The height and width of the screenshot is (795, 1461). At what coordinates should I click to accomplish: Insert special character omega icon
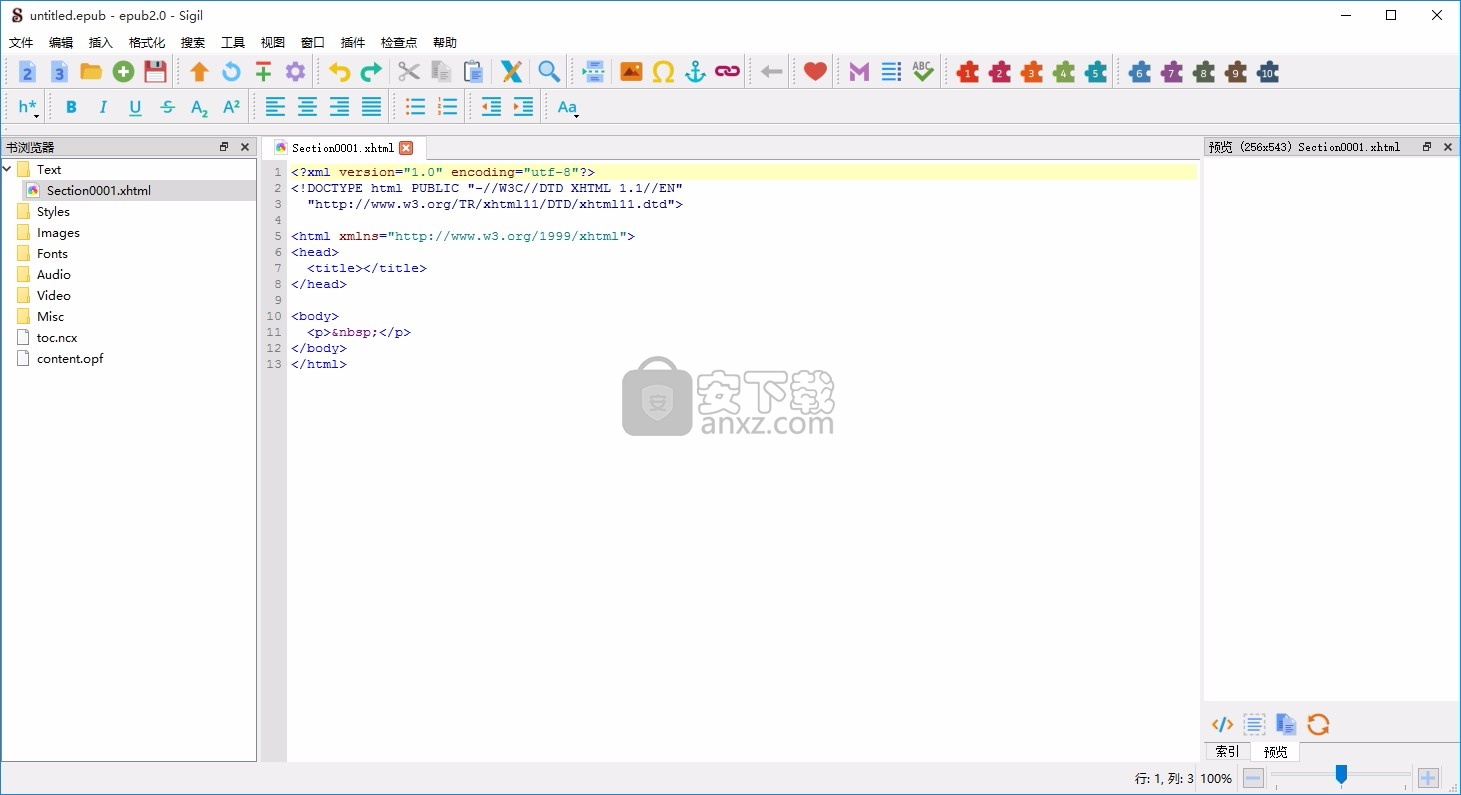(x=663, y=72)
